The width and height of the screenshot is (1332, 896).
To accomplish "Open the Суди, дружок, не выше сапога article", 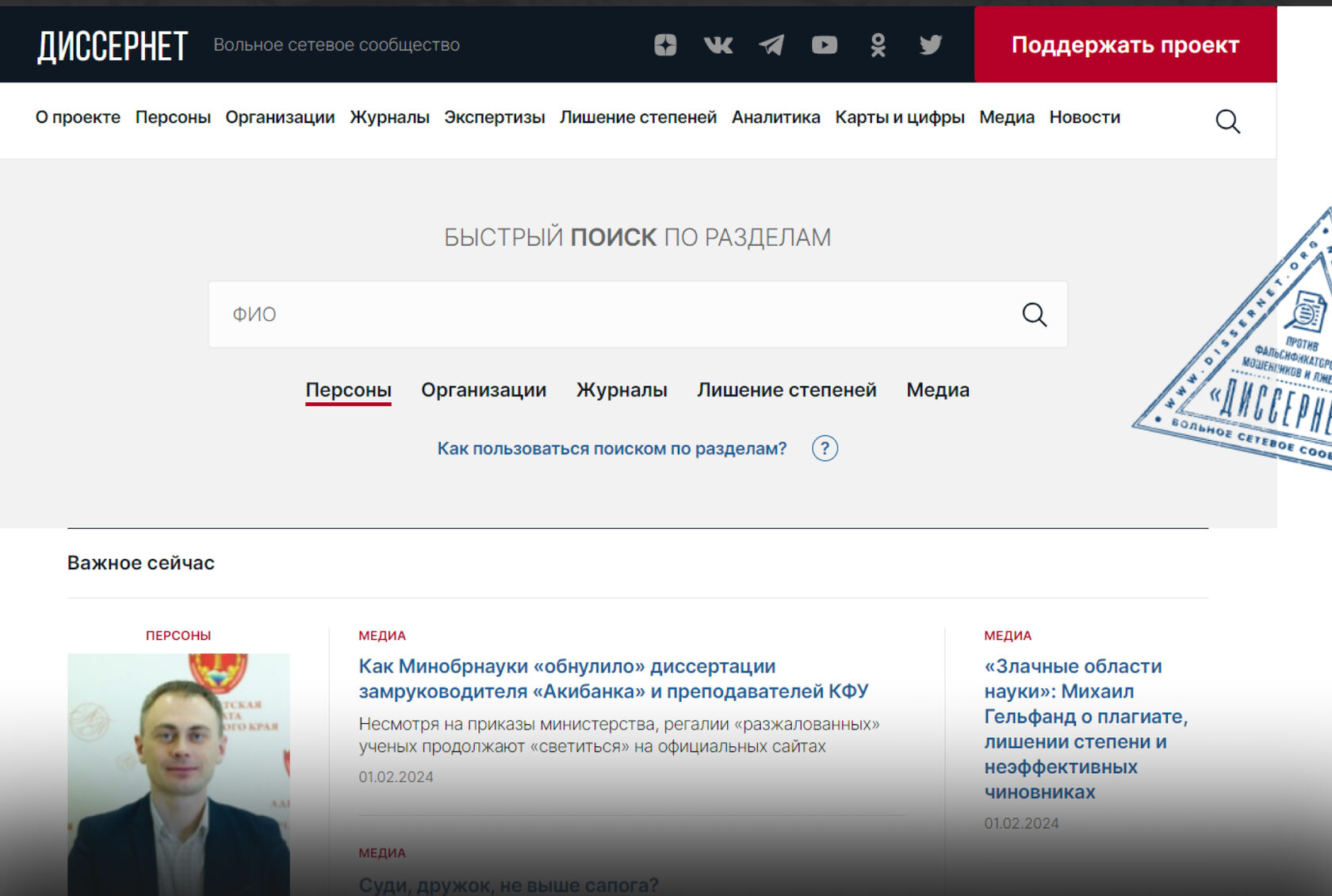I will pos(508,885).
